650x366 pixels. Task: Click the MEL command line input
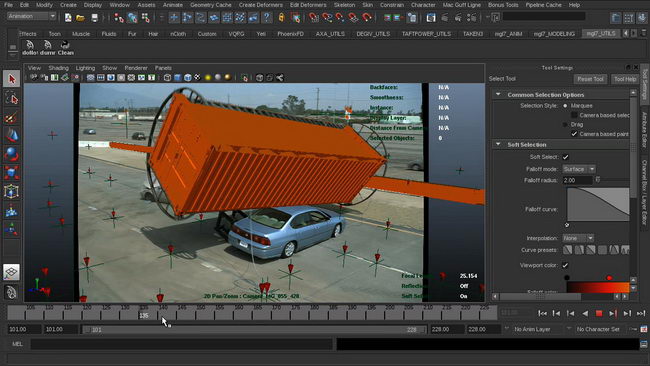point(181,344)
